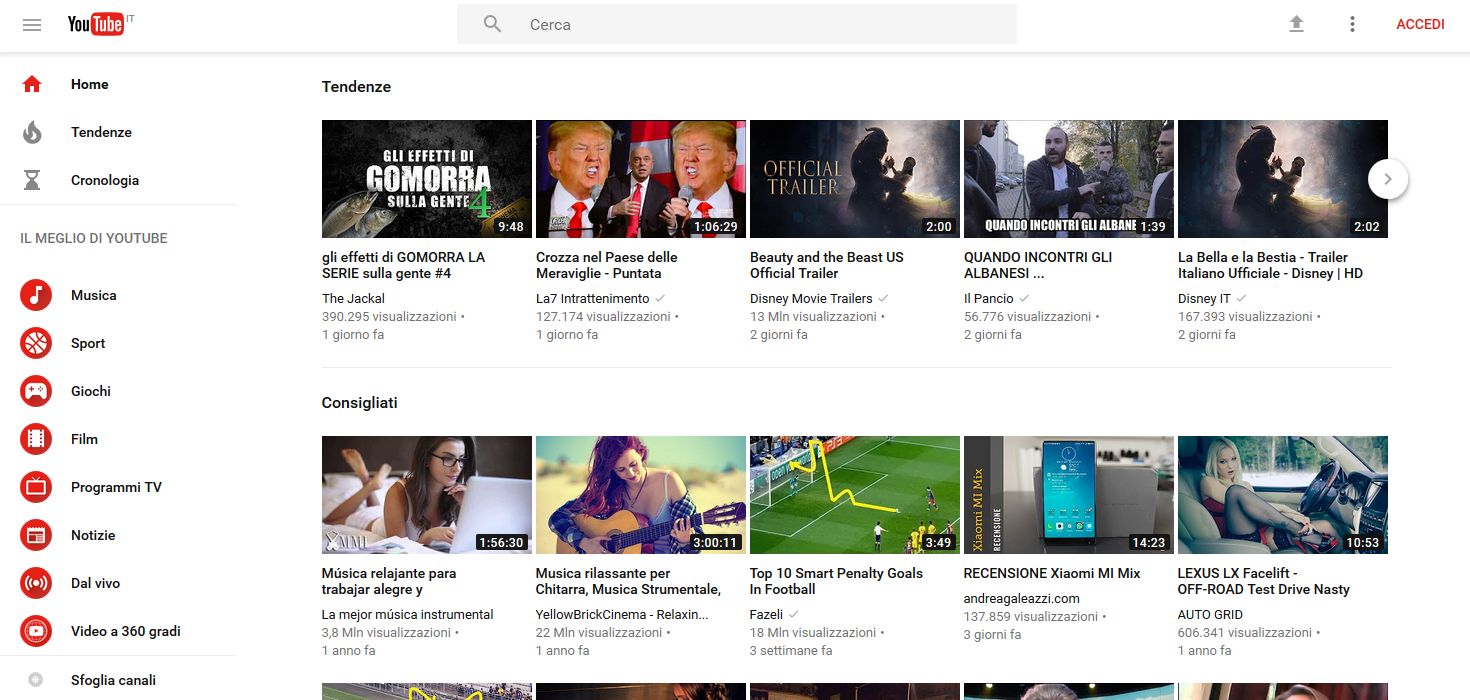Open Xiaomi MI Mix review thumbnail
The image size is (1470, 700).
pyautogui.click(x=1069, y=495)
